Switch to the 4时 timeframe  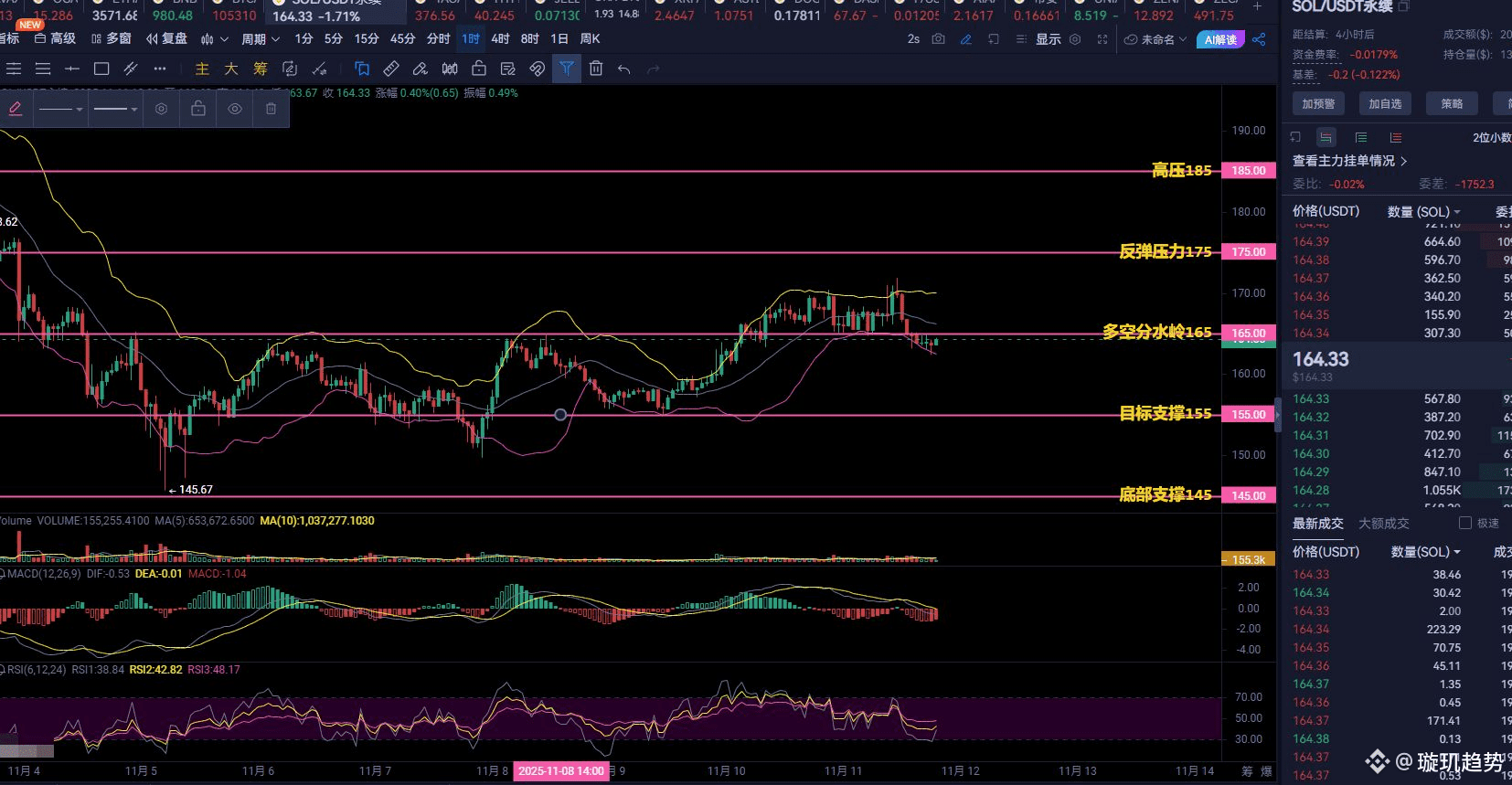click(x=500, y=39)
